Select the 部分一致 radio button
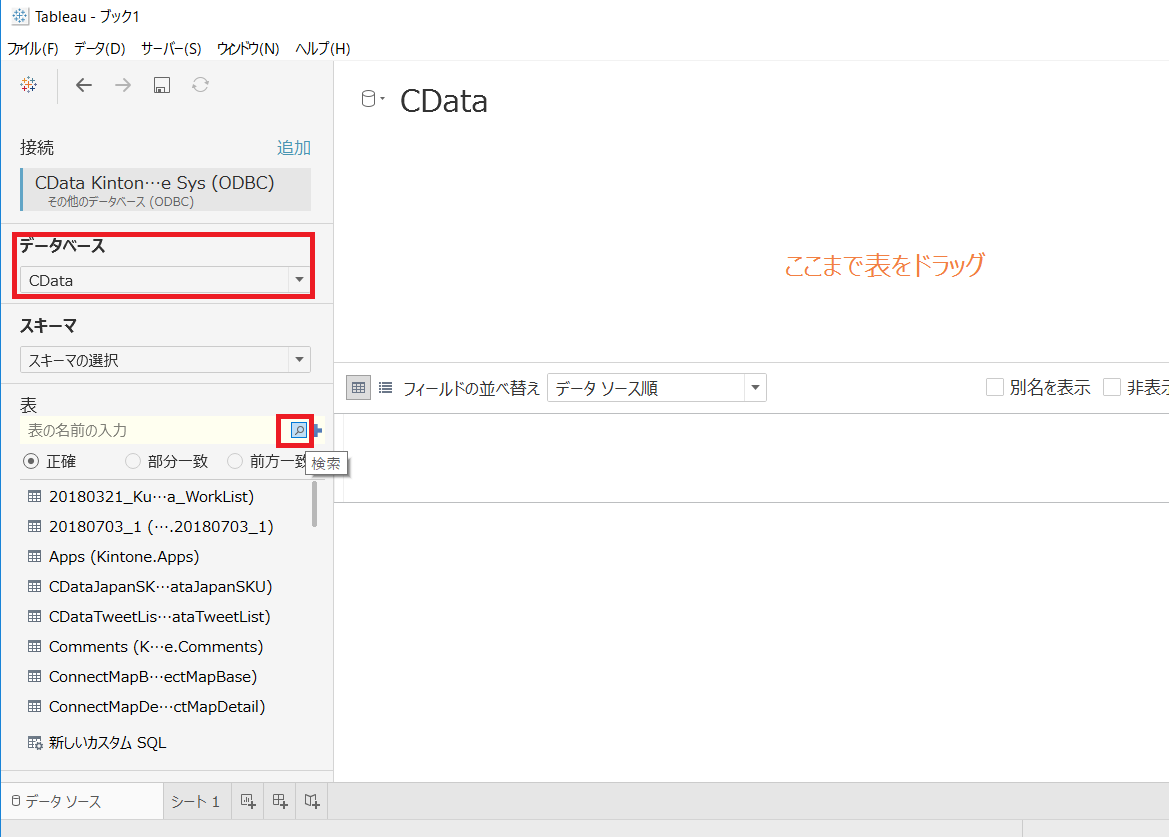The height and width of the screenshot is (837, 1169). [133, 461]
